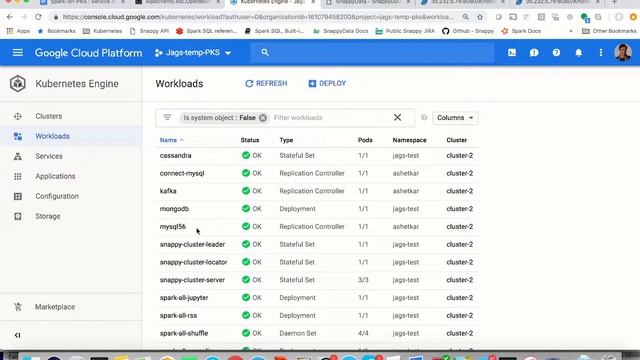This screenshot has height=360, width=640.
Task: Open Clusters in sidebar
Action: 49,116
